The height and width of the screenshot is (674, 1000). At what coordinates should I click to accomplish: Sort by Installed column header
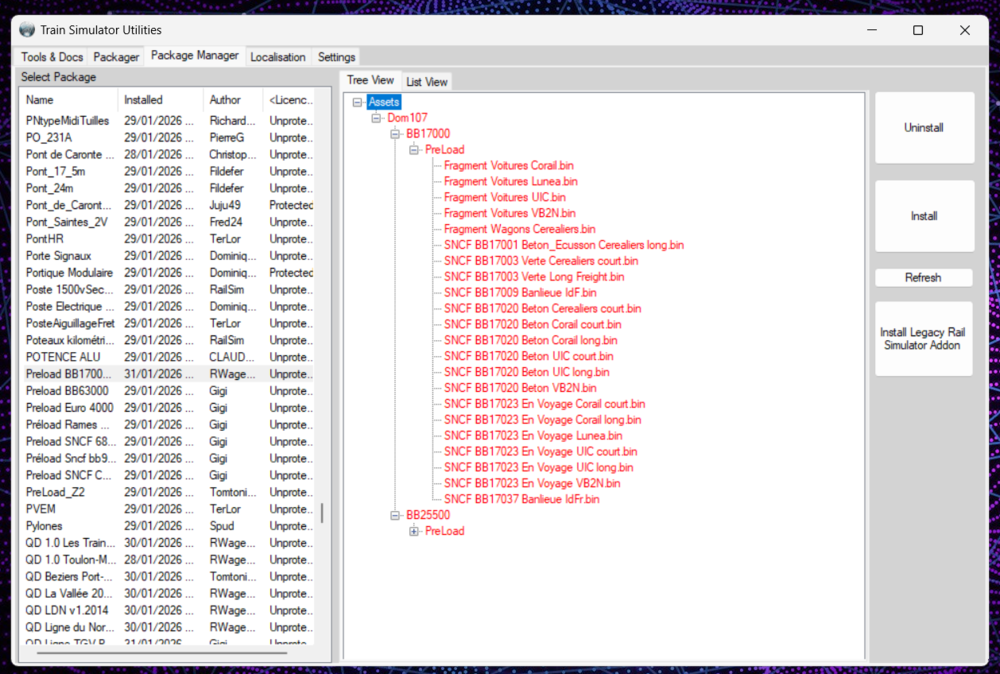161,99
